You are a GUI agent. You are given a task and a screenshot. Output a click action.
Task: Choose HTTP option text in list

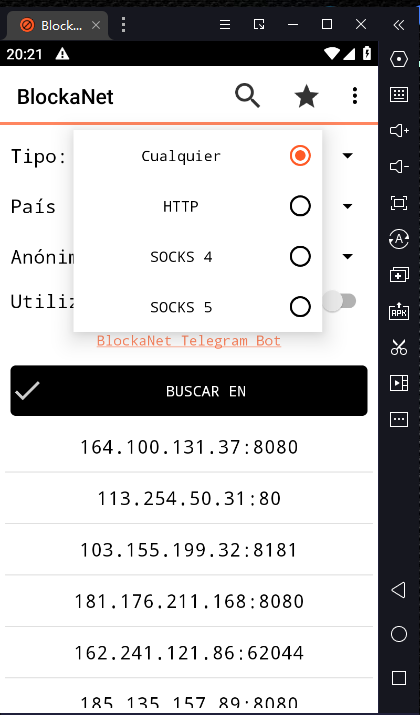pos(181,207)
